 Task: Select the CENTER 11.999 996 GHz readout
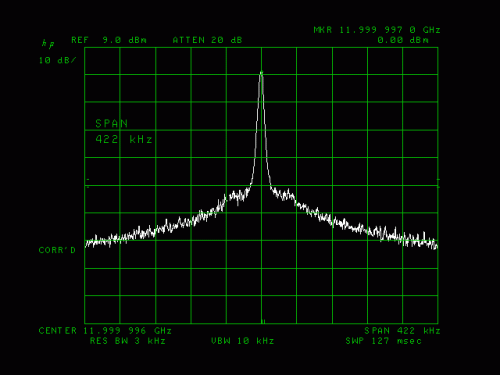tap(105, 331)
